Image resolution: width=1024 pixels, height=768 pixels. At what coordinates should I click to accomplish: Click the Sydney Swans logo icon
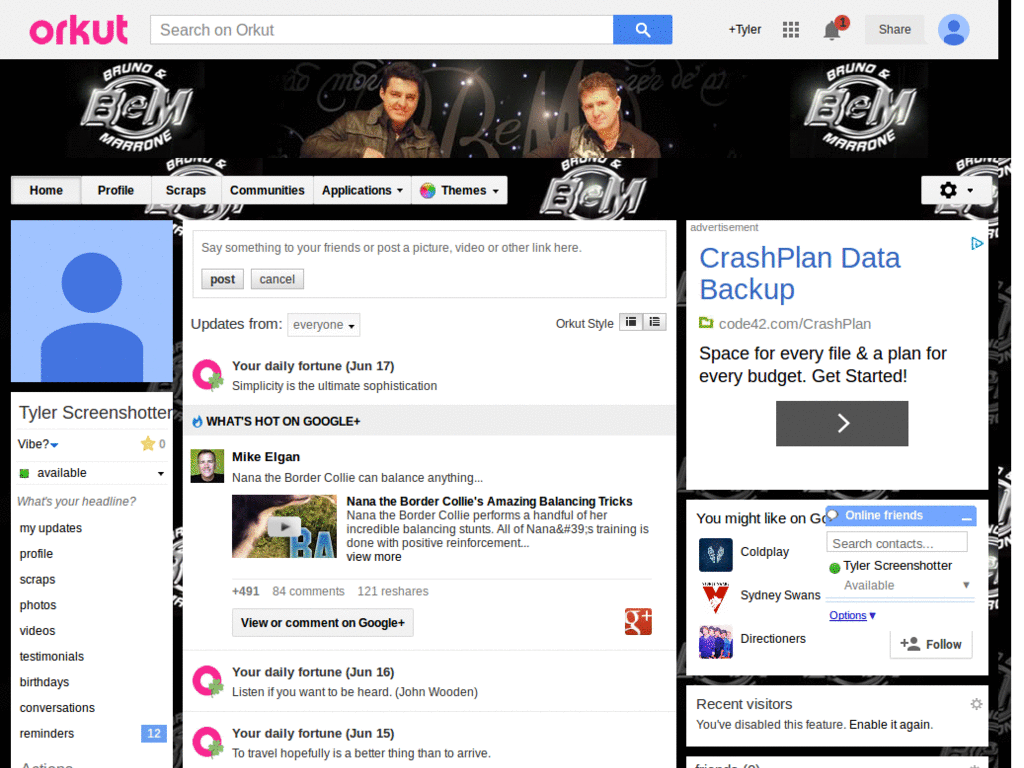click(715, 598)
